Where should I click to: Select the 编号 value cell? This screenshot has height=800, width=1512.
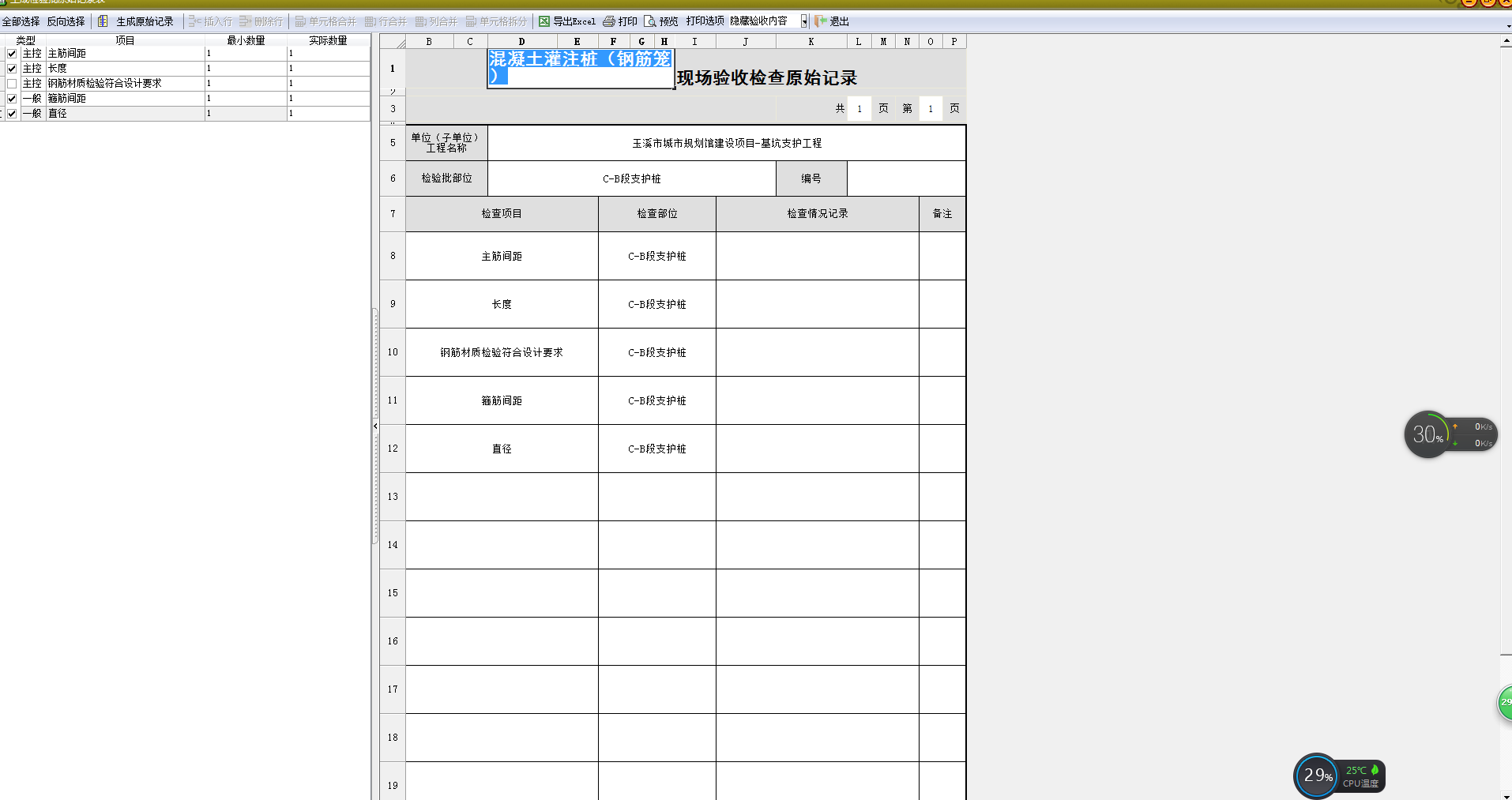click(905, 178)
